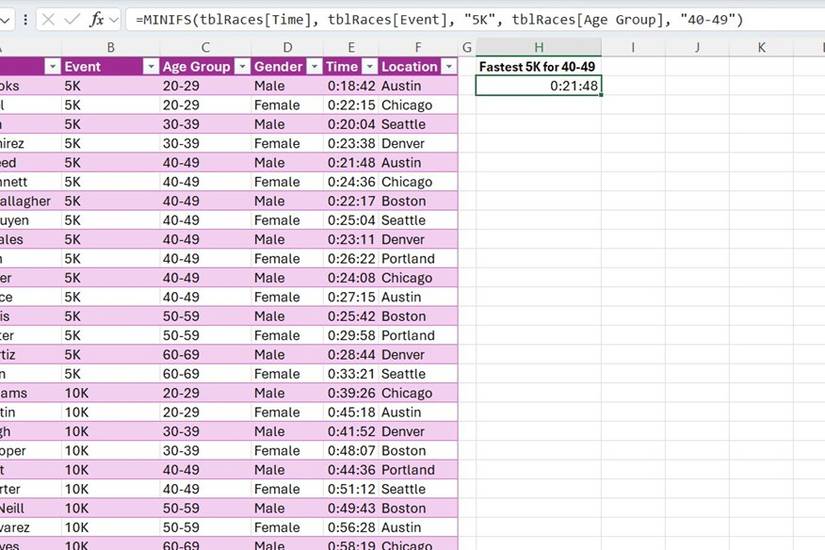825x550 pixels.
Task: Select column J header
Action: tap(697, 47)
